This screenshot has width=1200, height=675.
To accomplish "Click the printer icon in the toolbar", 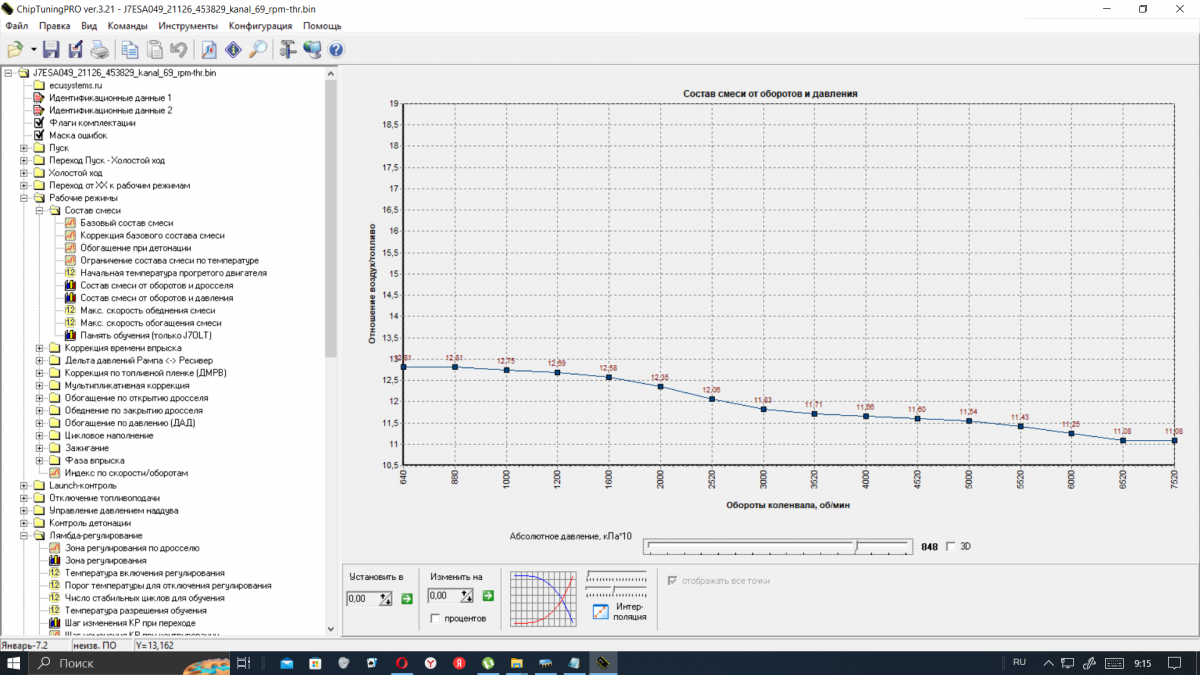I will pyautogui.click(x=99, y=49).
